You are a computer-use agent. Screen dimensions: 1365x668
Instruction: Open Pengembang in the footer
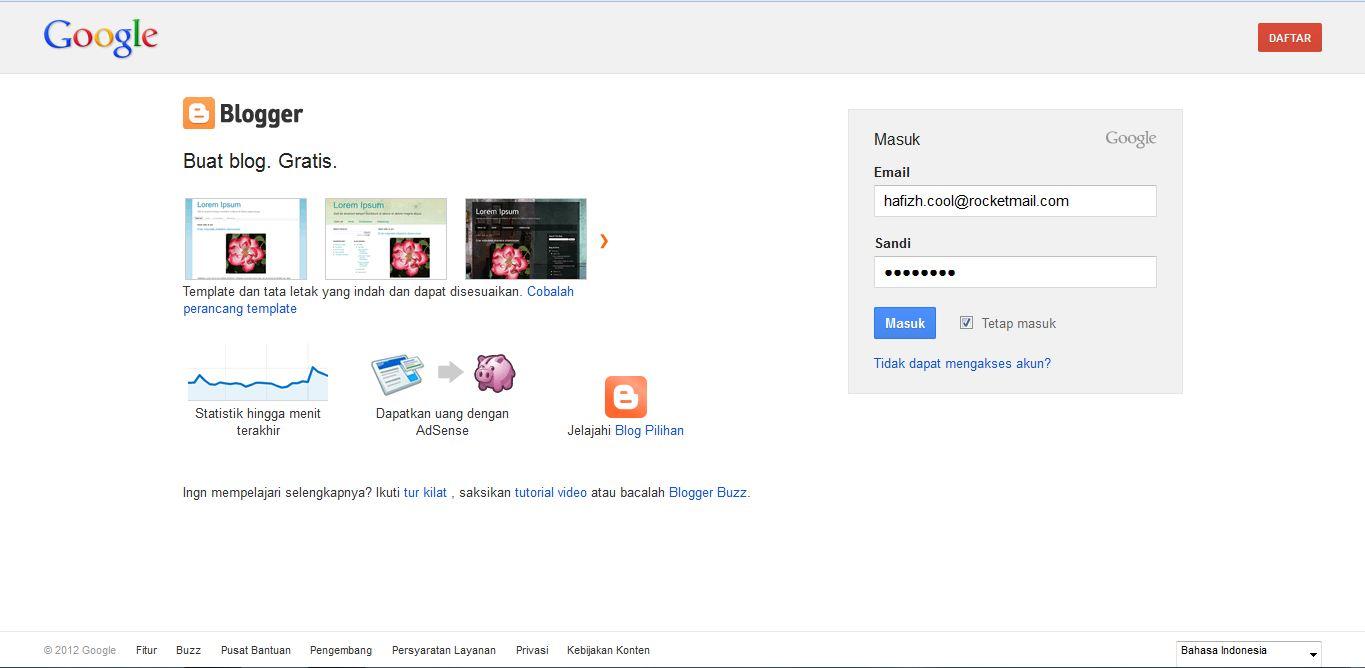pyautogui.click(x=341, y=650)
